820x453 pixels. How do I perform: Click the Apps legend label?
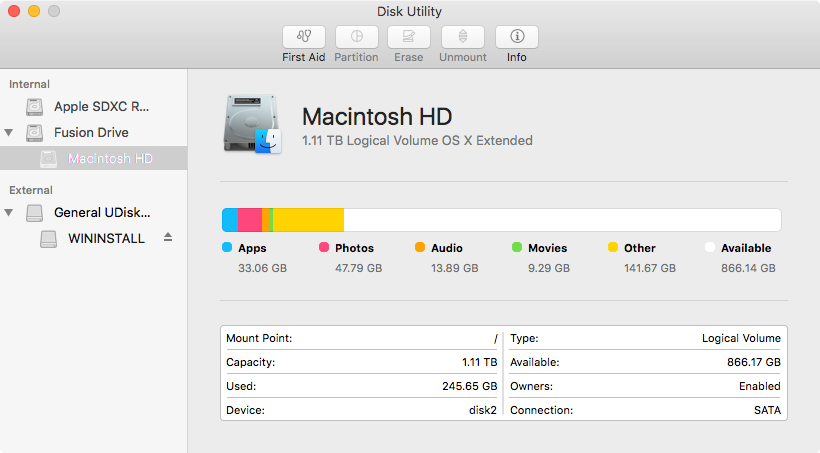coord(252,248)
